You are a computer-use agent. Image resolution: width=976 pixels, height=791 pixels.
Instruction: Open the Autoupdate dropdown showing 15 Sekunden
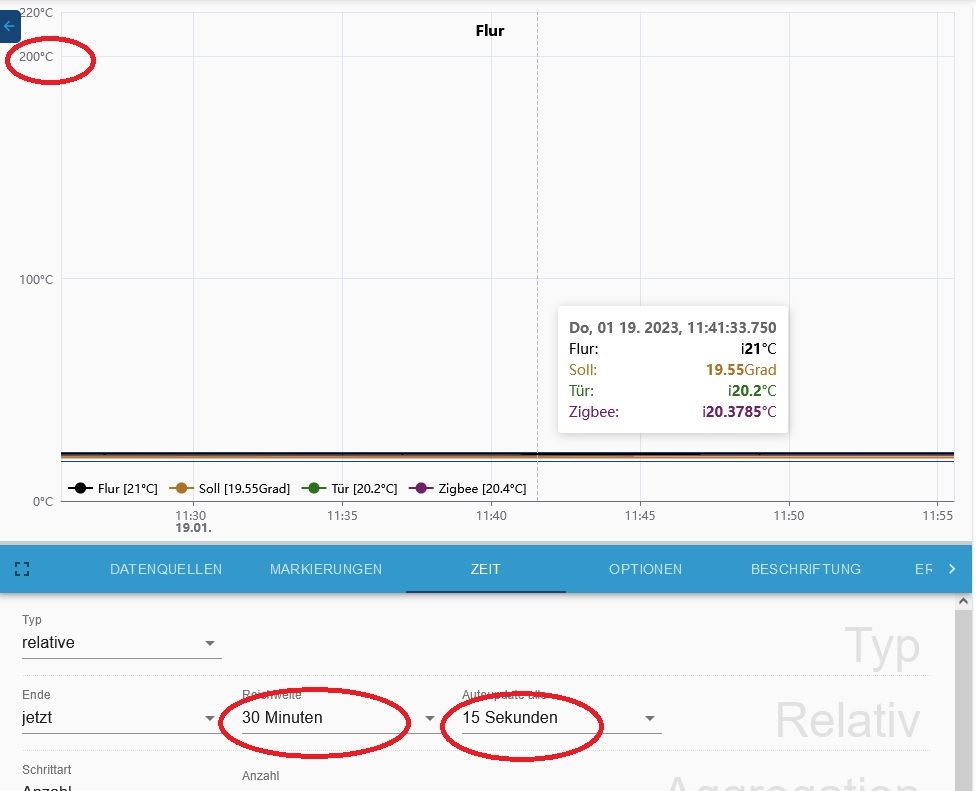point(561,718)
